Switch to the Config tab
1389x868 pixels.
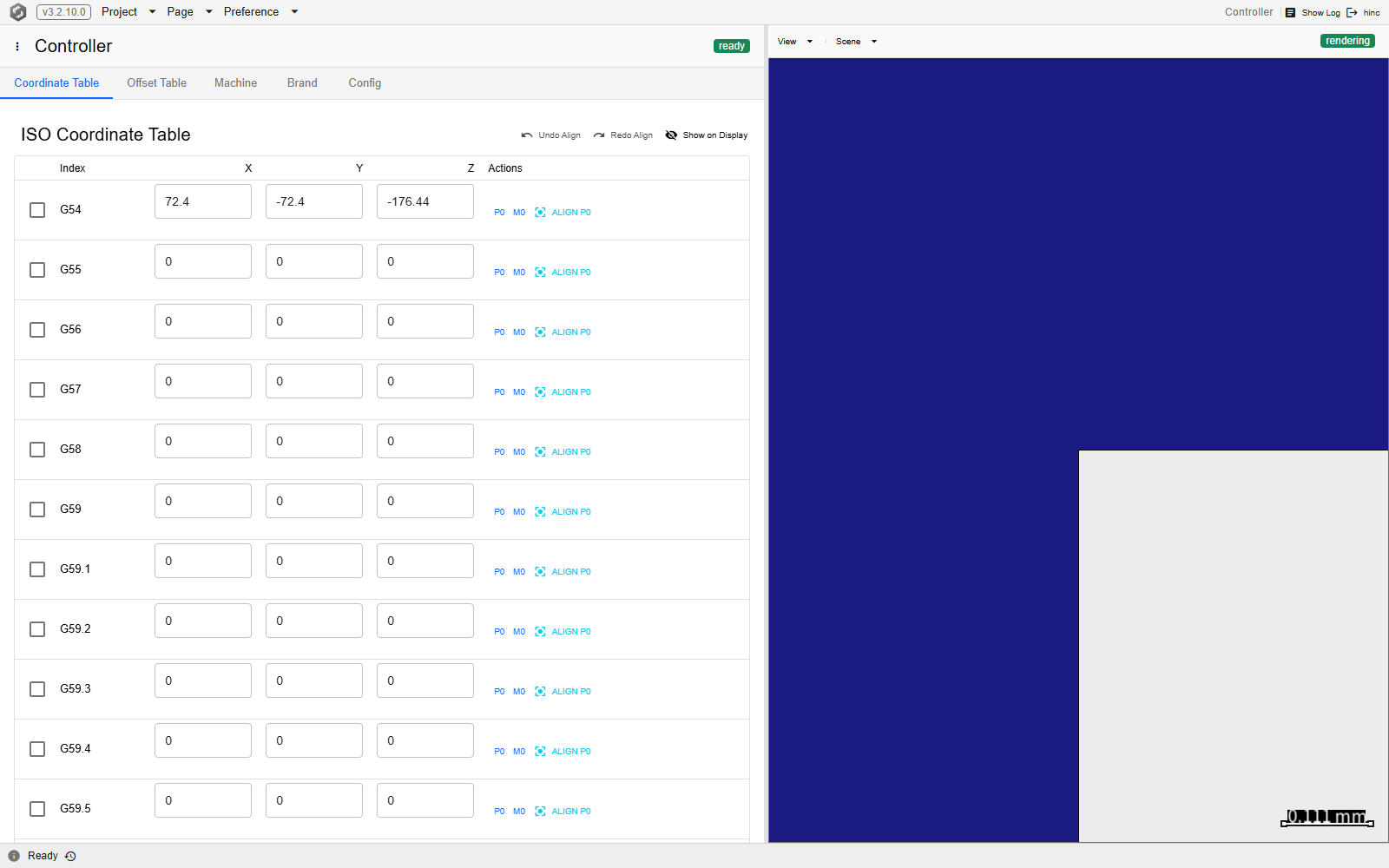[x=365, y=83]
